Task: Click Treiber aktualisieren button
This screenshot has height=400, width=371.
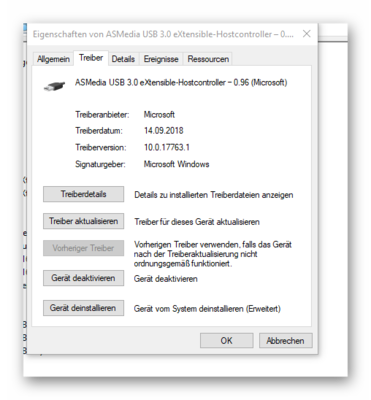Action: [83, 221]
